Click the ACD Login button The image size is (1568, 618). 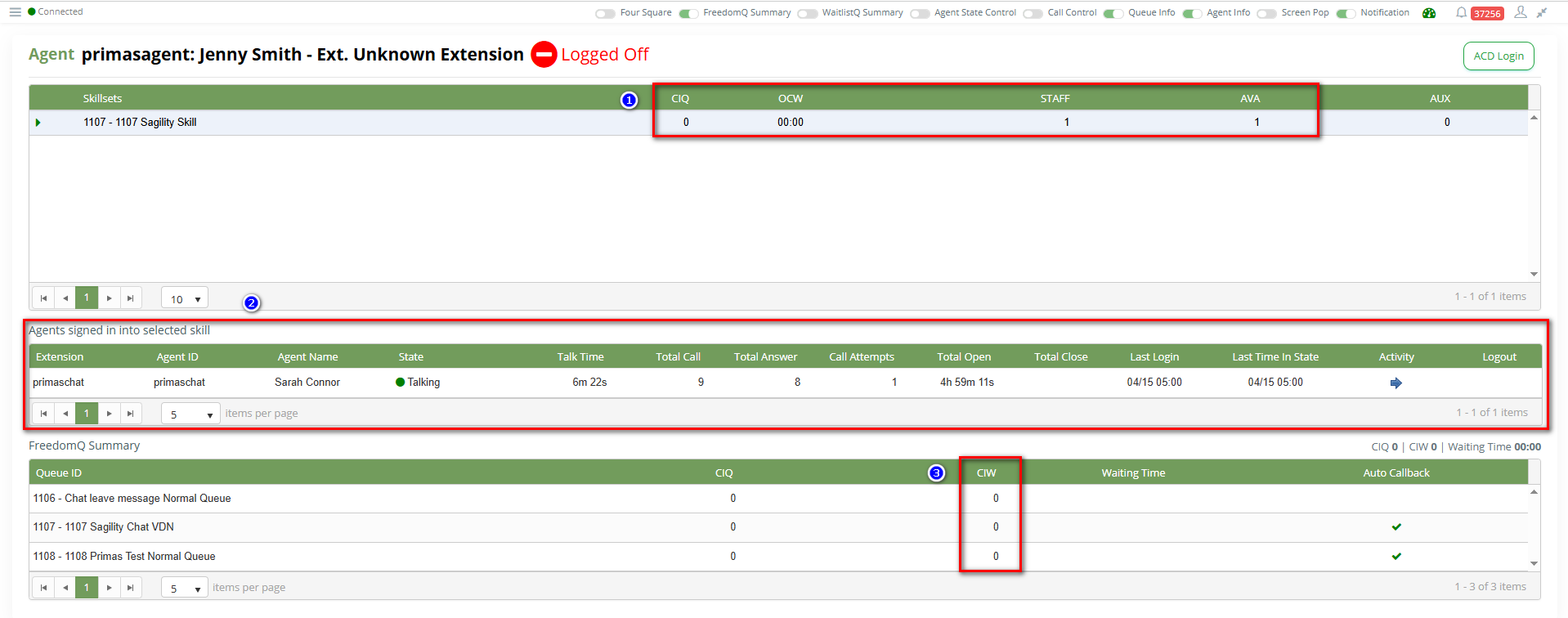coord(1498,56)
